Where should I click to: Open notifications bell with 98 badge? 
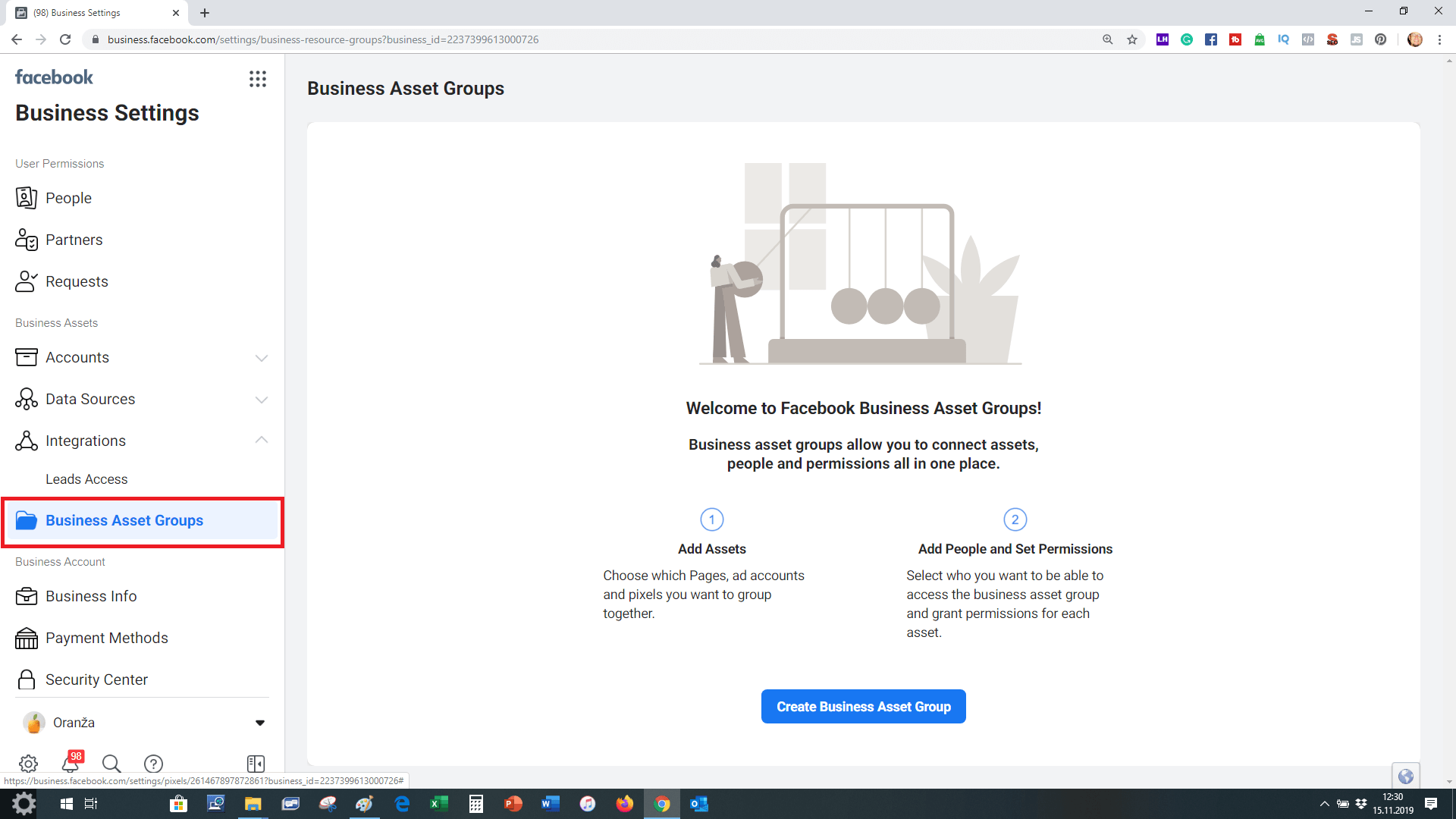pos(71,763)
